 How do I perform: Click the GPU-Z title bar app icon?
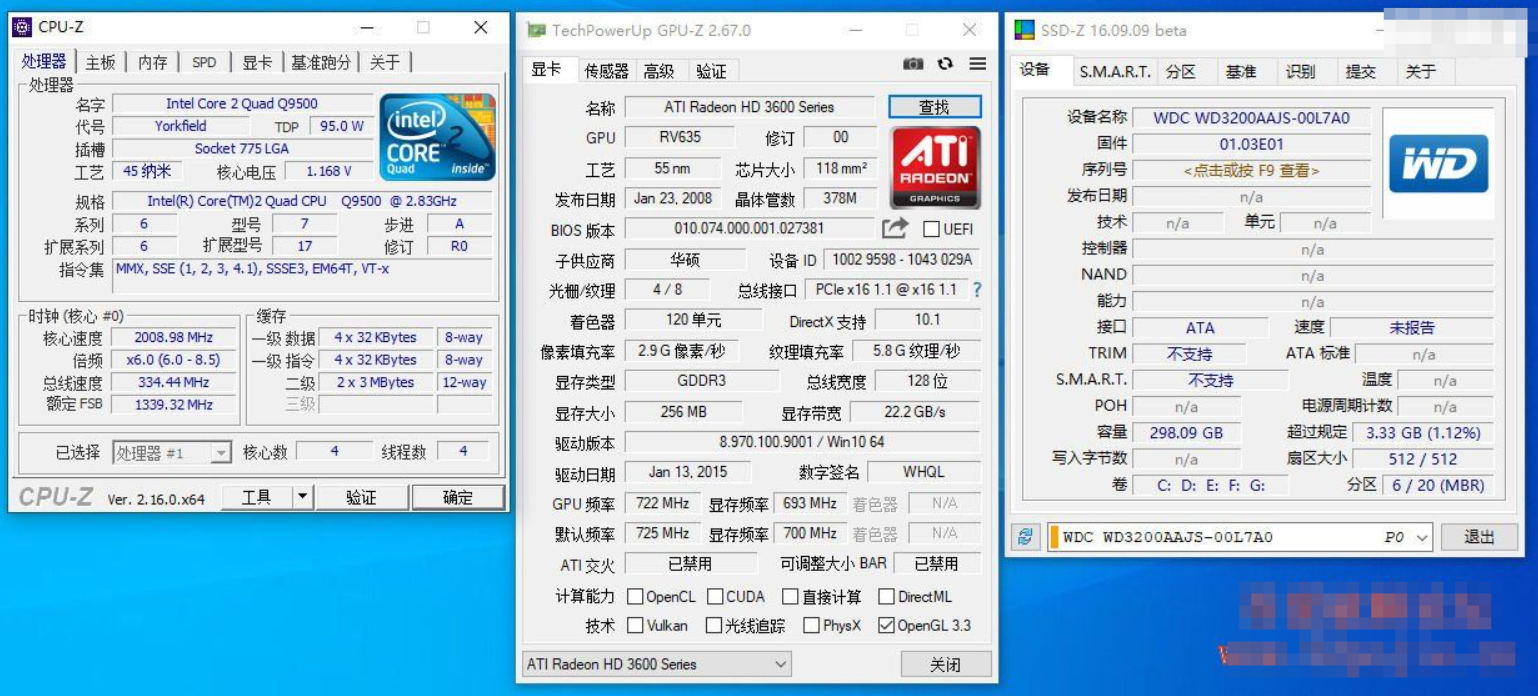click(x=536, y=30)
